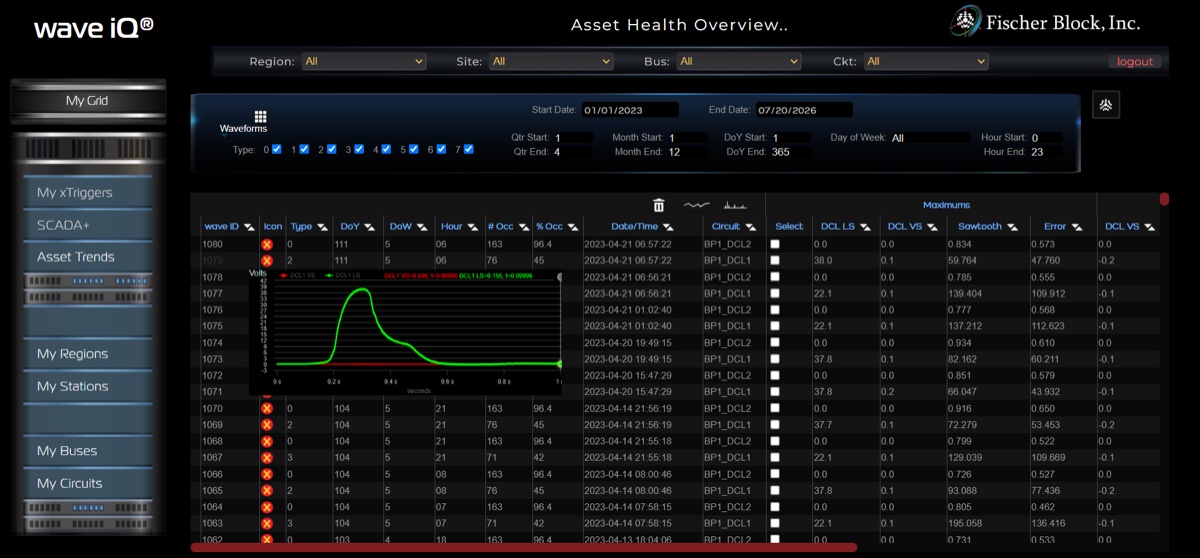Uncheck waveform Type 4 checkbox
This screenshot has height=558, width=1200.
pos(386,149)
